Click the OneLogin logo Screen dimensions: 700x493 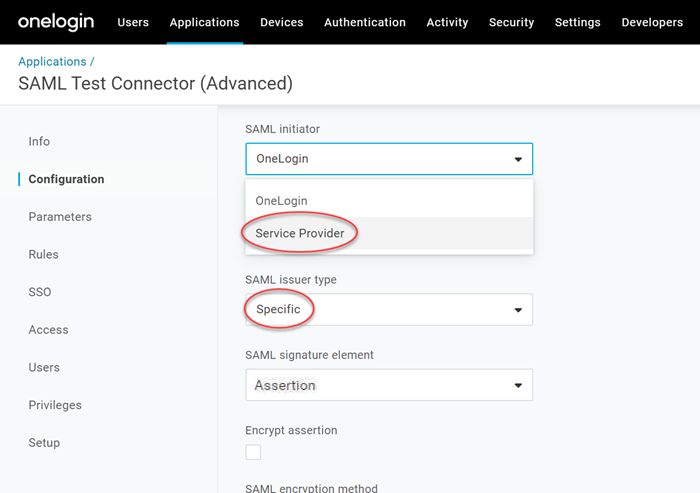56,22
